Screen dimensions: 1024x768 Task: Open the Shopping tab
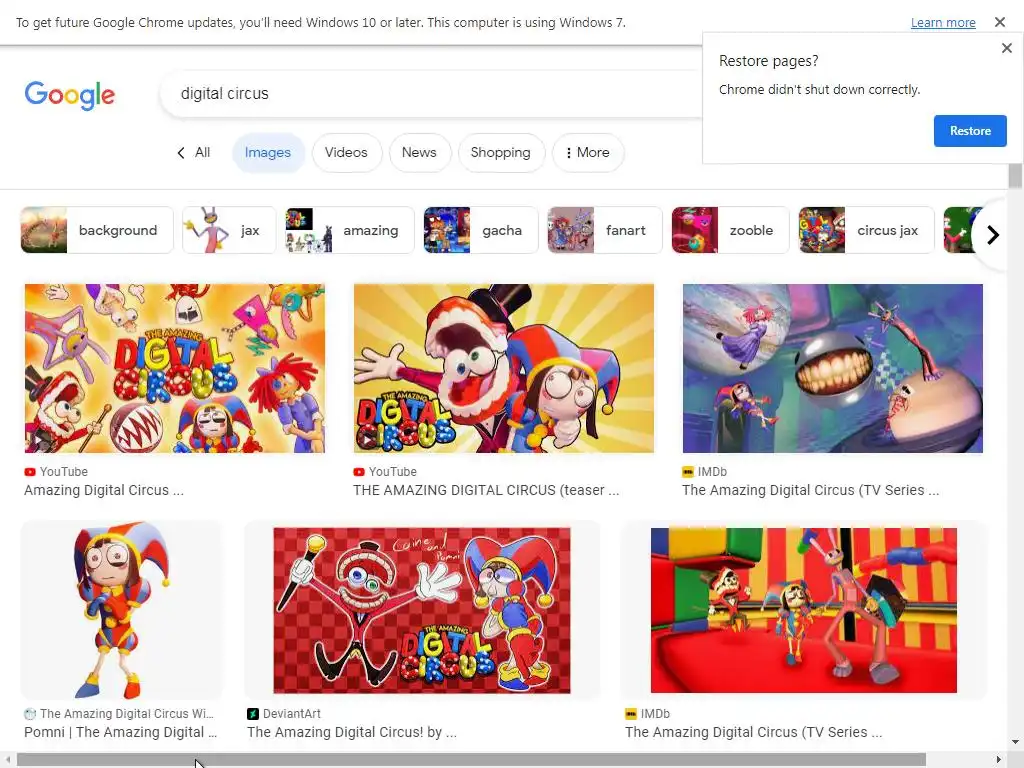tap(501, 153)
